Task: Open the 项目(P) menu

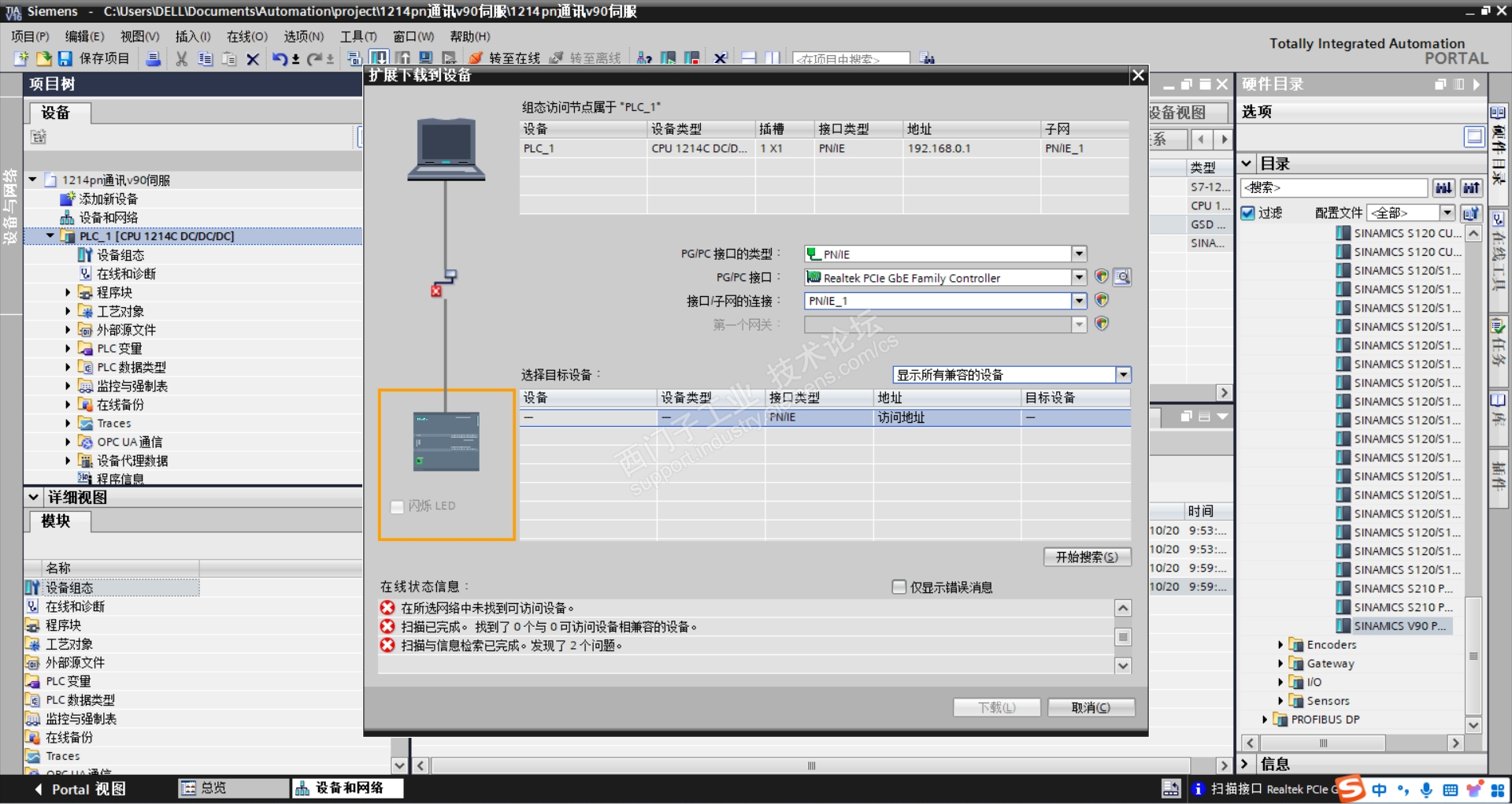Action: [30, 36]
